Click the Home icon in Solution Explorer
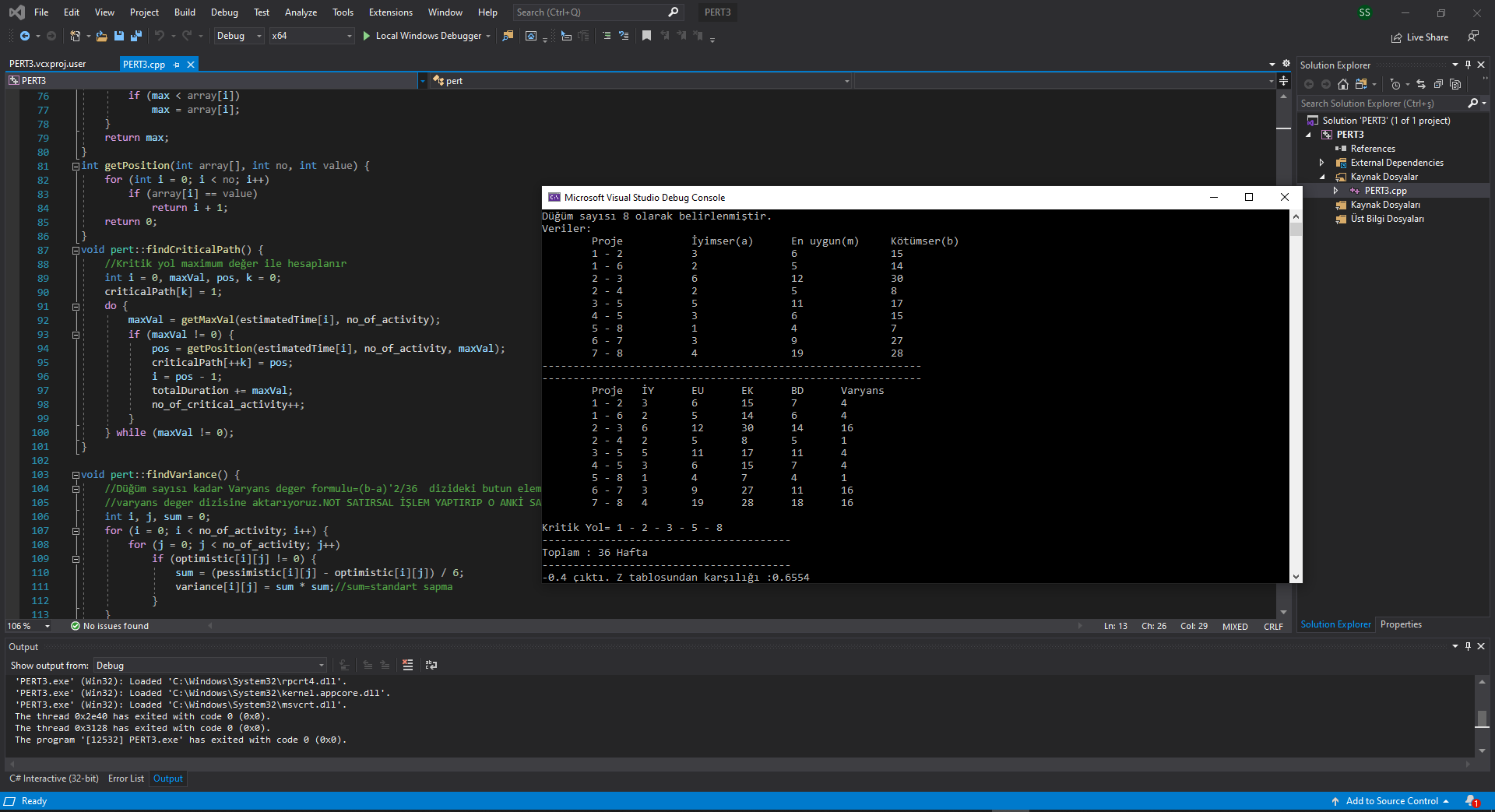This screenshot has height=812, width=1495. (x=1342, y=84)
